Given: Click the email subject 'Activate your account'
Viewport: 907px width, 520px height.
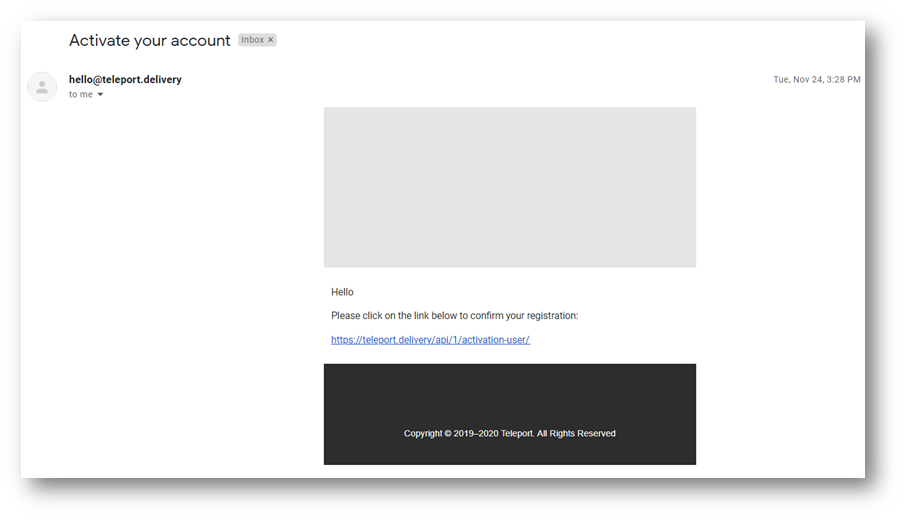Looking at the screenshot, I should pos(150,40).
